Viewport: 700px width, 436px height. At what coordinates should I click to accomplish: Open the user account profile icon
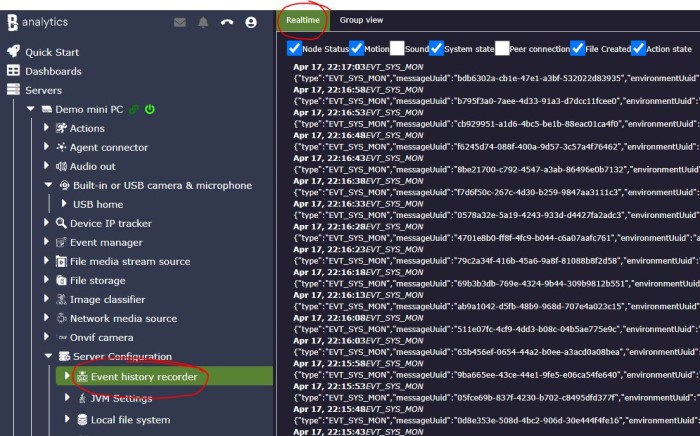tap(251, 21)
